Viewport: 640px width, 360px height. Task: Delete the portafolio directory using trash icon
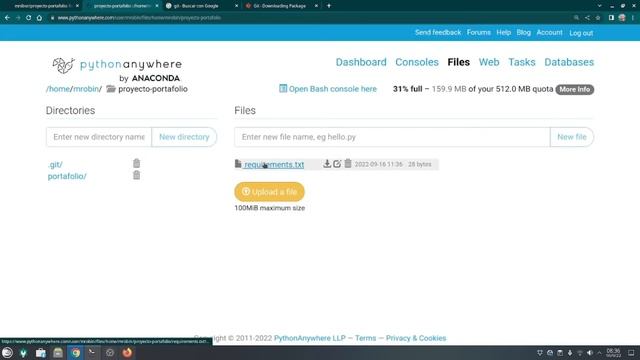pos(136,175)
